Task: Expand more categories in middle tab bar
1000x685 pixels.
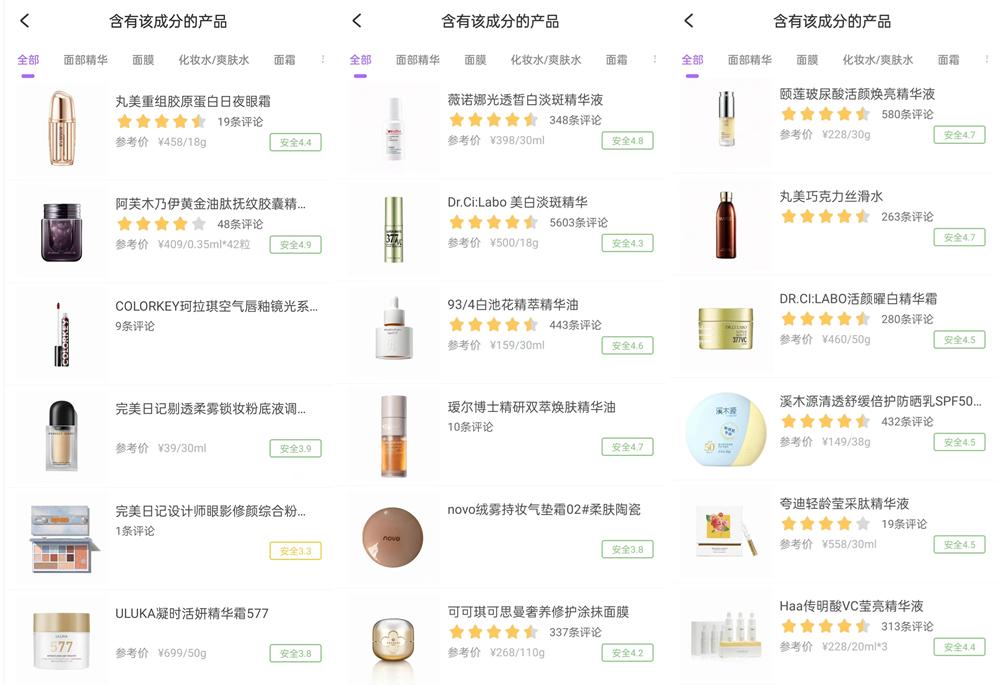Action: point(654,59)
